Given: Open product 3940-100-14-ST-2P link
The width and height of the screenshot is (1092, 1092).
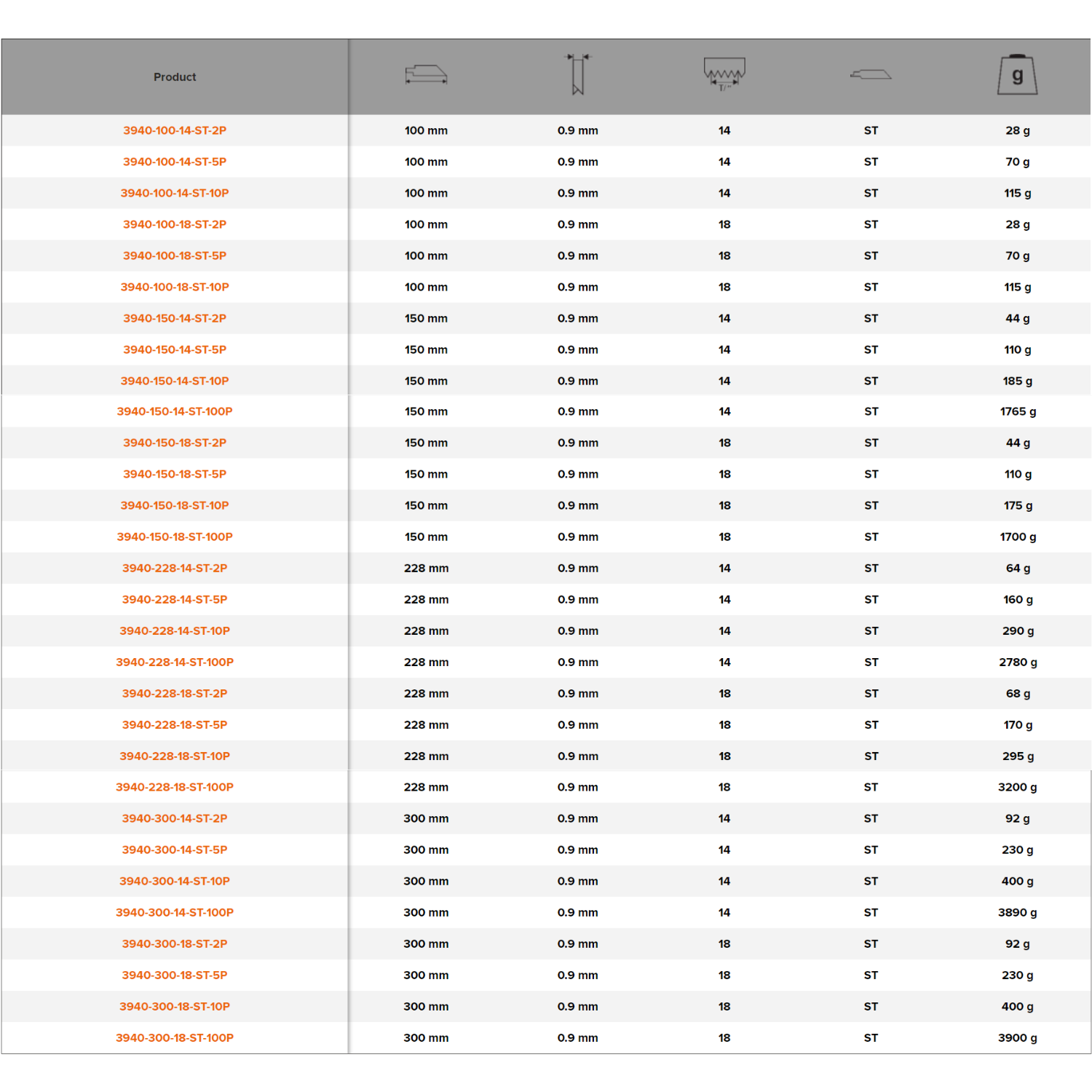Looking at the screenshot, I should click(175, 131).
